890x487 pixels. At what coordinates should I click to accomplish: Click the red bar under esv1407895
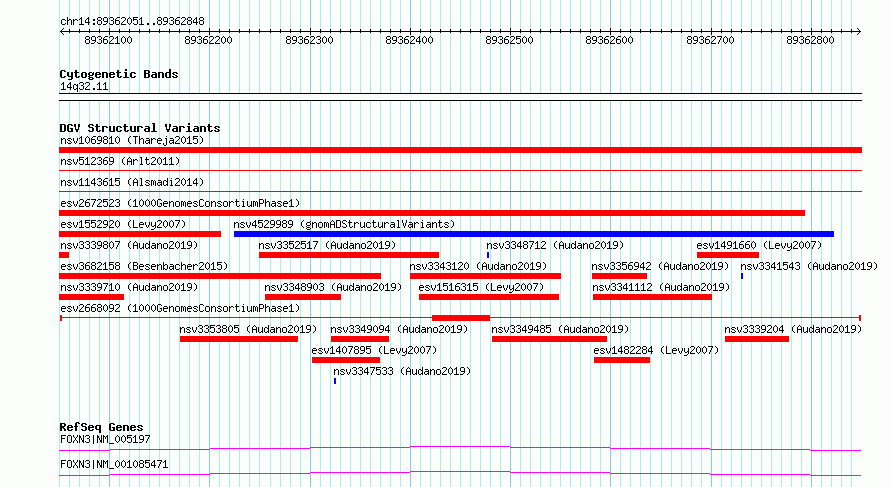click(346, 360)
